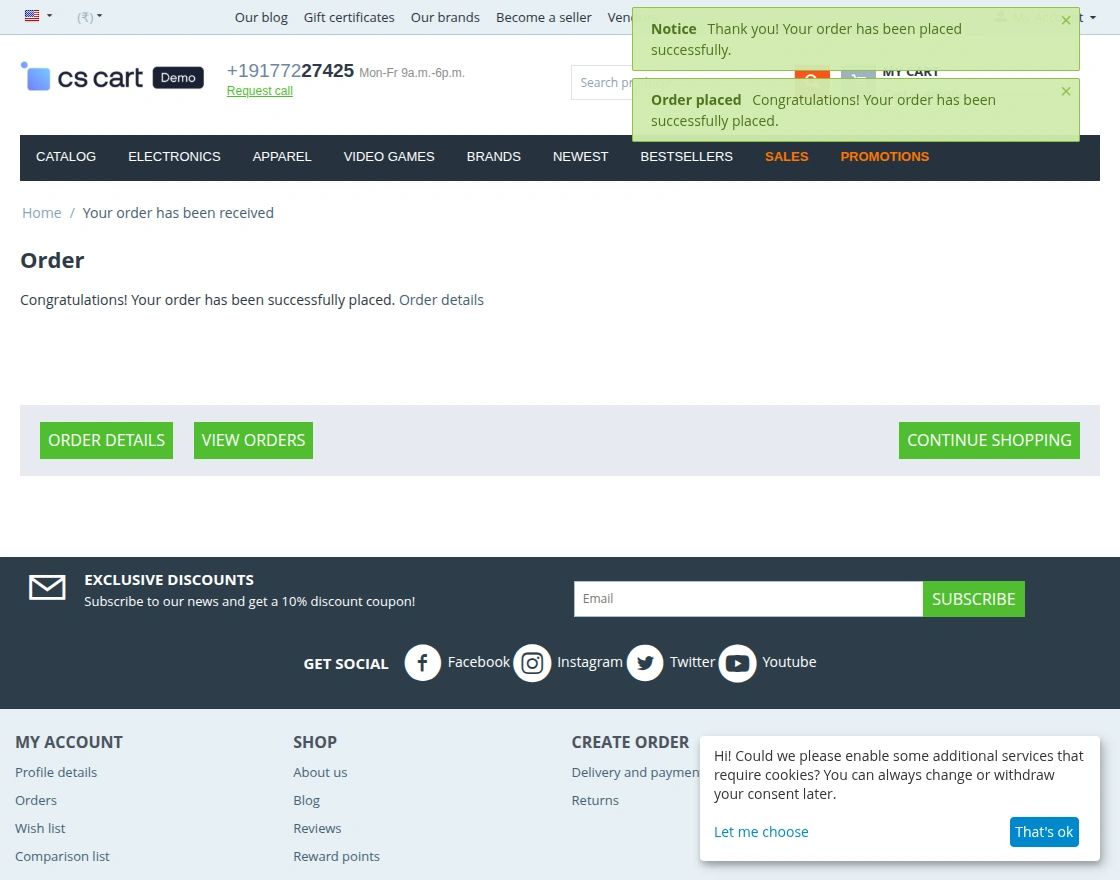Open the rupee currency dropdown
This screenshot has height=880, width=1120.
(89, 16)
